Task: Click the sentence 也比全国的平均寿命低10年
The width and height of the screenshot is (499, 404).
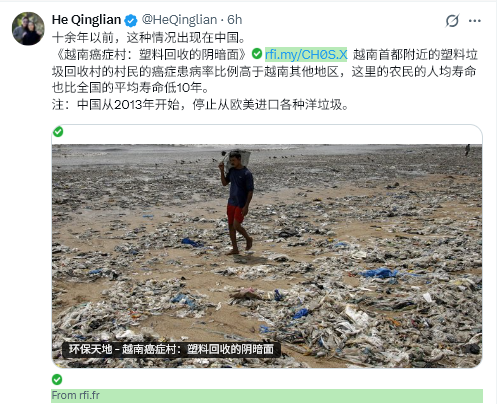Action: pyautogui.click(x=130, y=88)
